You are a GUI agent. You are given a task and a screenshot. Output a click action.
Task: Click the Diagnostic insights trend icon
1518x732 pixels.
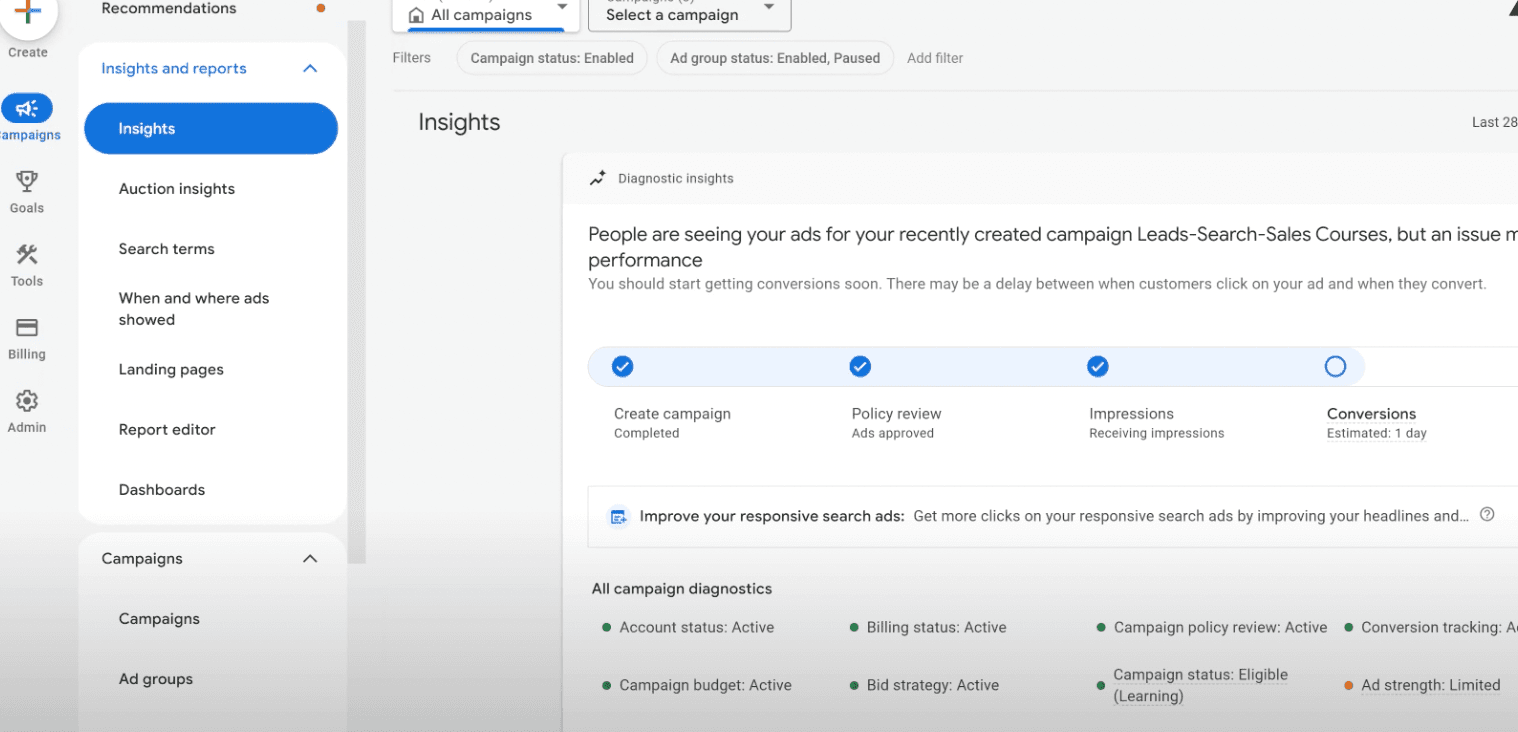pos(597,179)
